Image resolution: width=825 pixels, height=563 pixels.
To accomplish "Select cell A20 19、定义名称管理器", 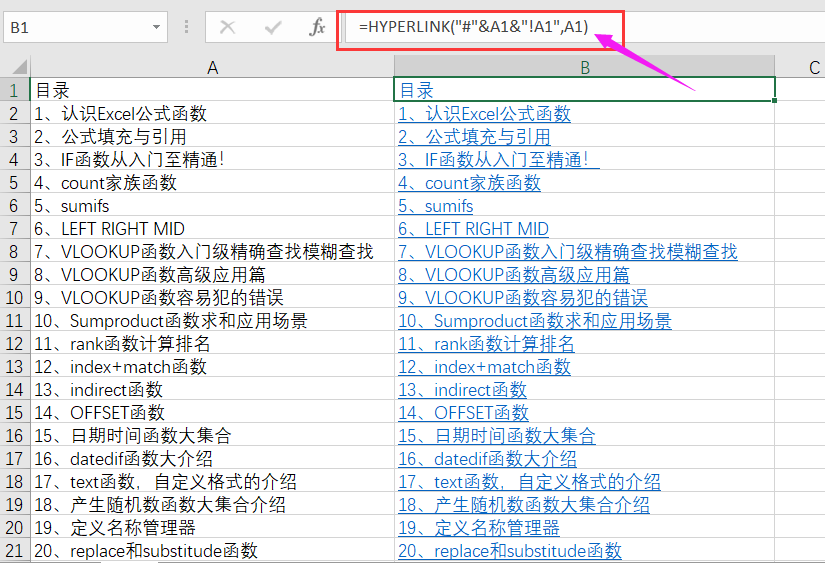I will coord(212,527).
